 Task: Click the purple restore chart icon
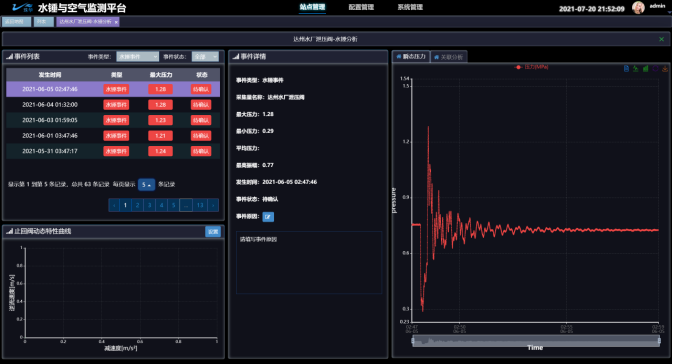(655, 69)
